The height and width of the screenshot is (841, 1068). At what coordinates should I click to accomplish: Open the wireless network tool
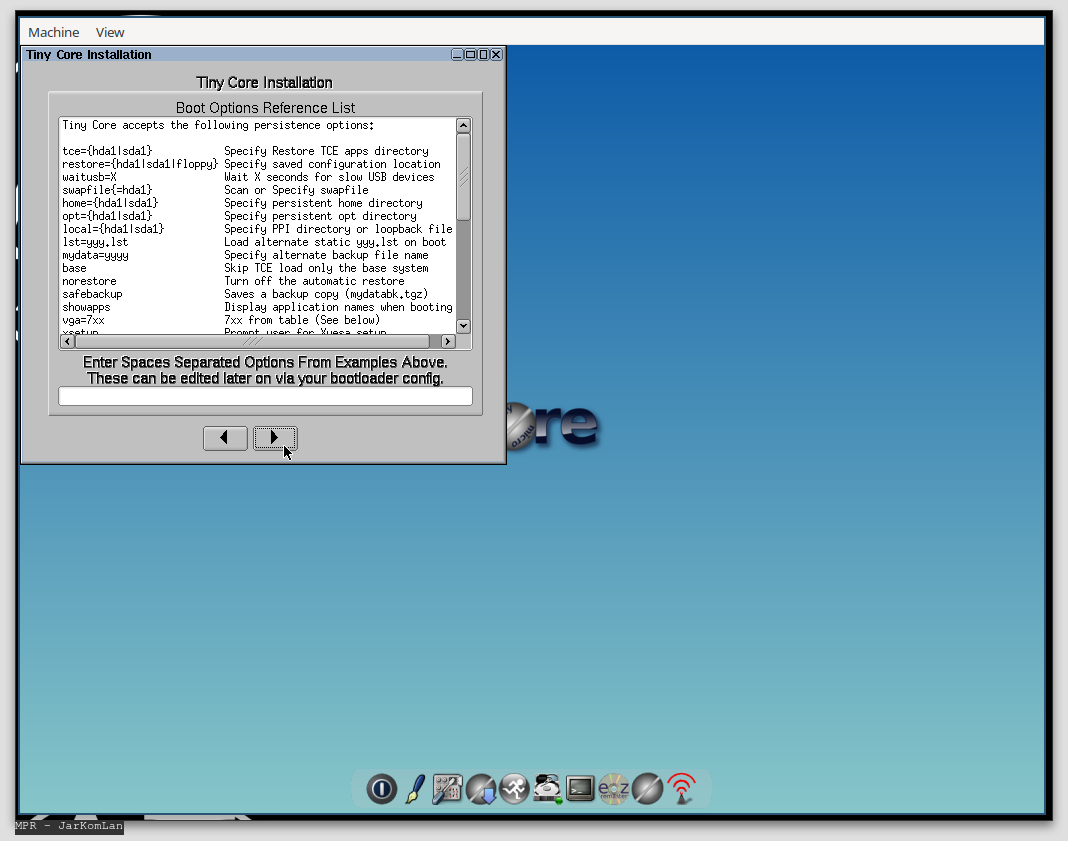click(x=682, y=789)
